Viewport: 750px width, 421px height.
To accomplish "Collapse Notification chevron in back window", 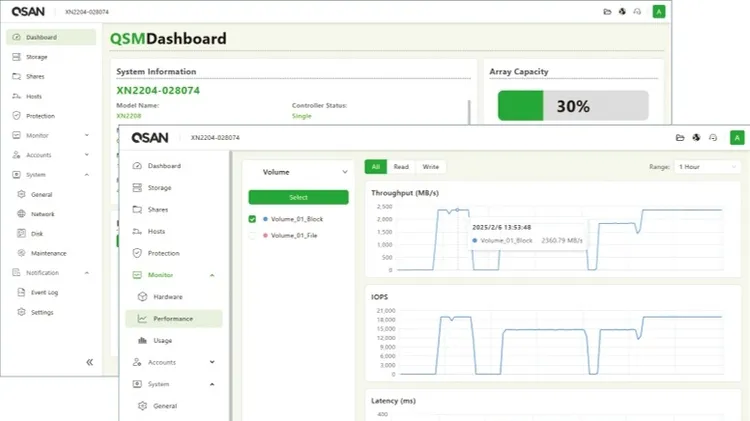I will click(x=87, y=273).
